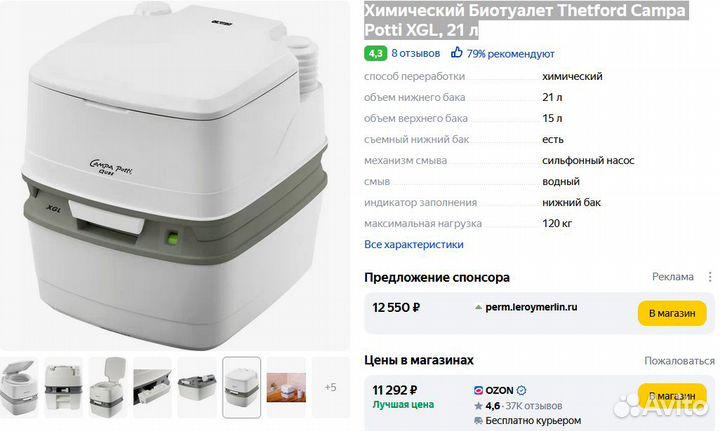The image size is (720, 431).
Task: Open the three-dot menu beside Реклама
Action: (710, 277)
